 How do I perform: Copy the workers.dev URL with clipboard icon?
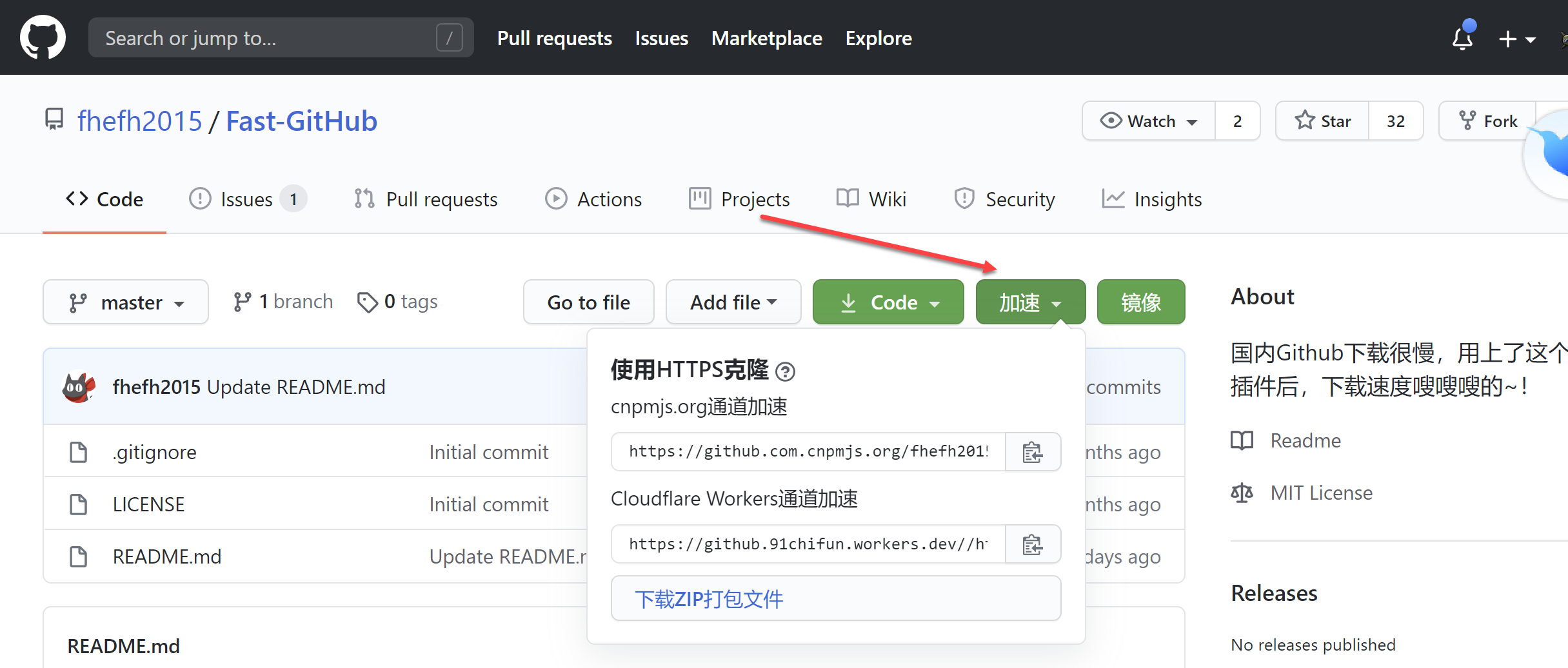click(1033, 544)
